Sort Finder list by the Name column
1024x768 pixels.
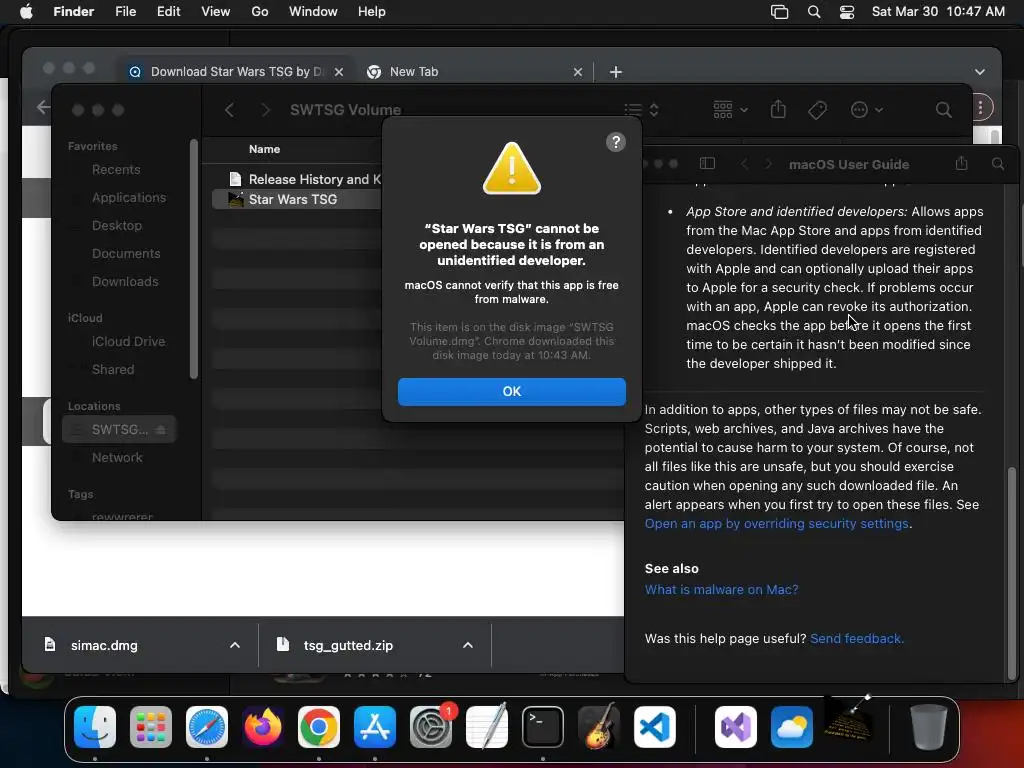264,149
